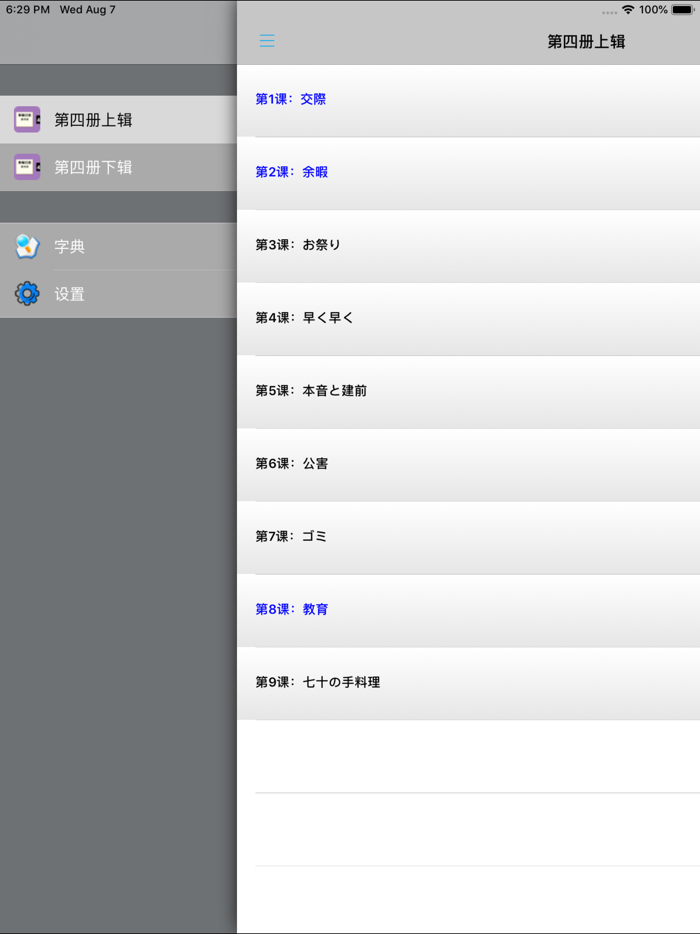Open lesson 第9课：七十の手料理
The height and width of the screenshot is (934, 700).
point(468,683)
